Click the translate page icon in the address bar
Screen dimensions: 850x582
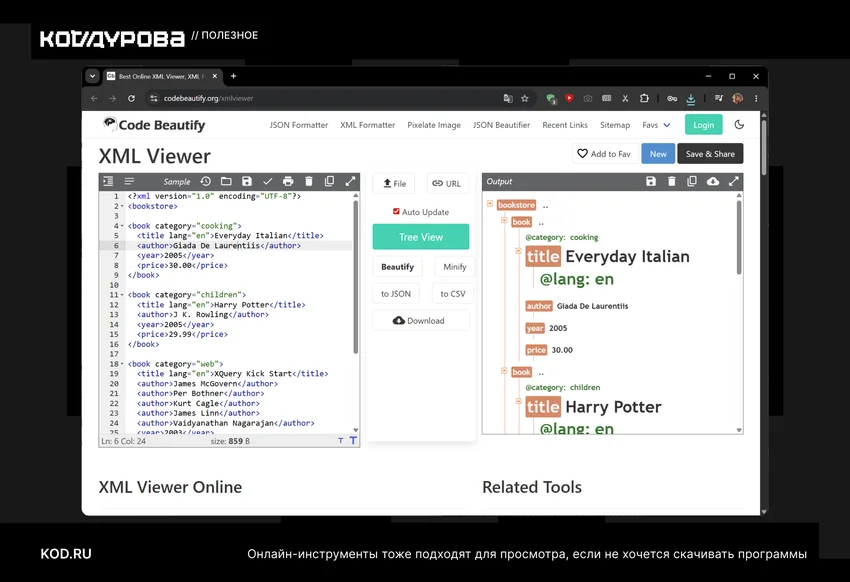[508, 98]
